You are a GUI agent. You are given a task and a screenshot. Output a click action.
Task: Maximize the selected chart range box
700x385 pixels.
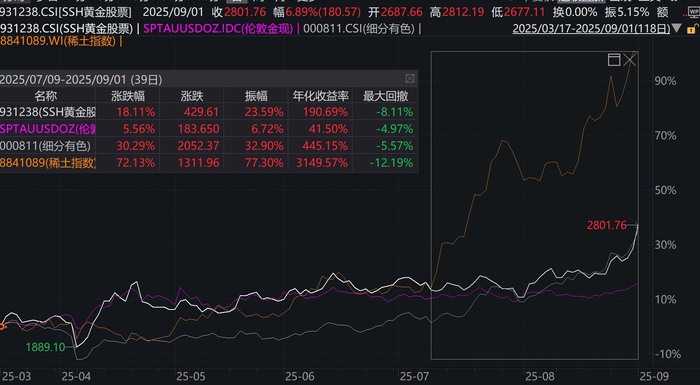[x=614, y=59]
